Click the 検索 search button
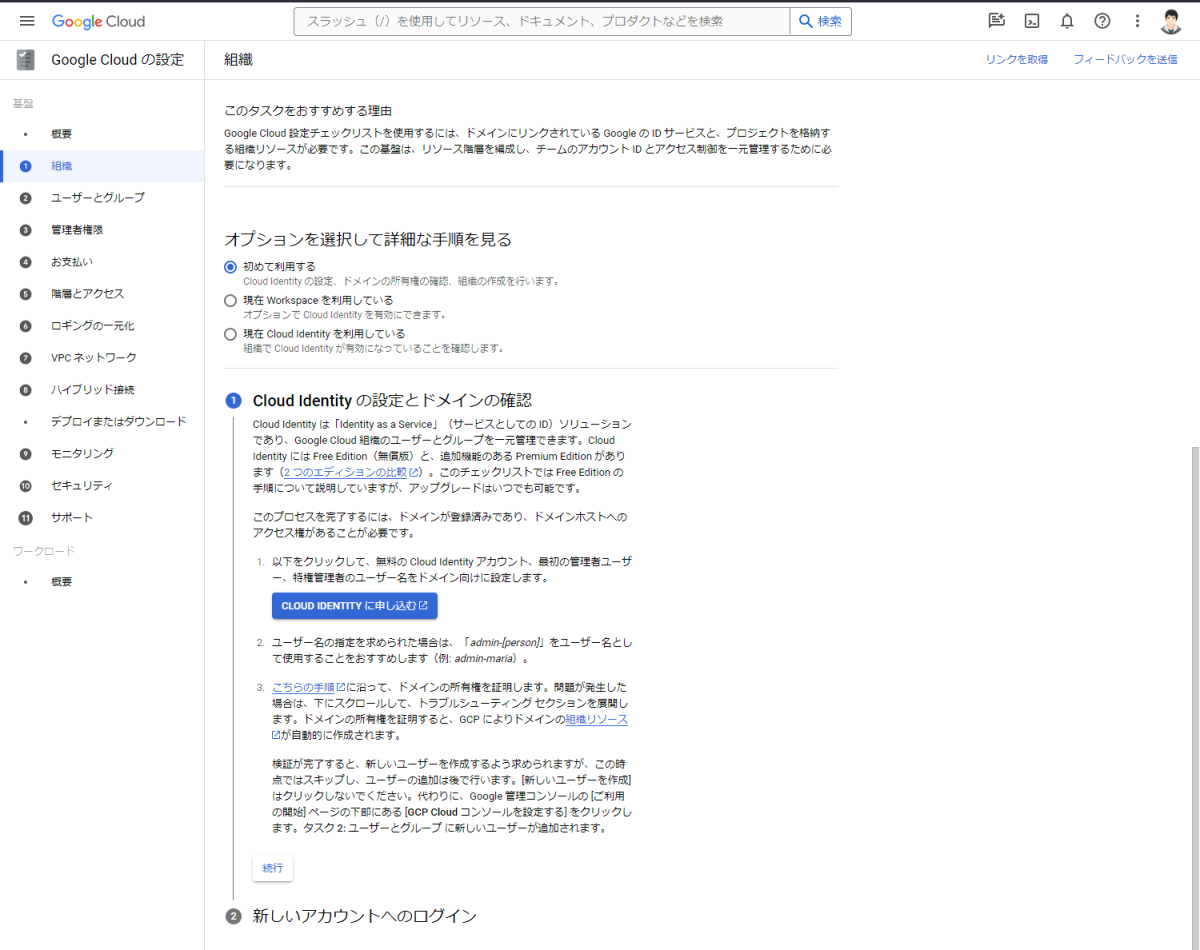This screenshot has width=1200, height=950. pyautogui.click(x=821, y=21)
